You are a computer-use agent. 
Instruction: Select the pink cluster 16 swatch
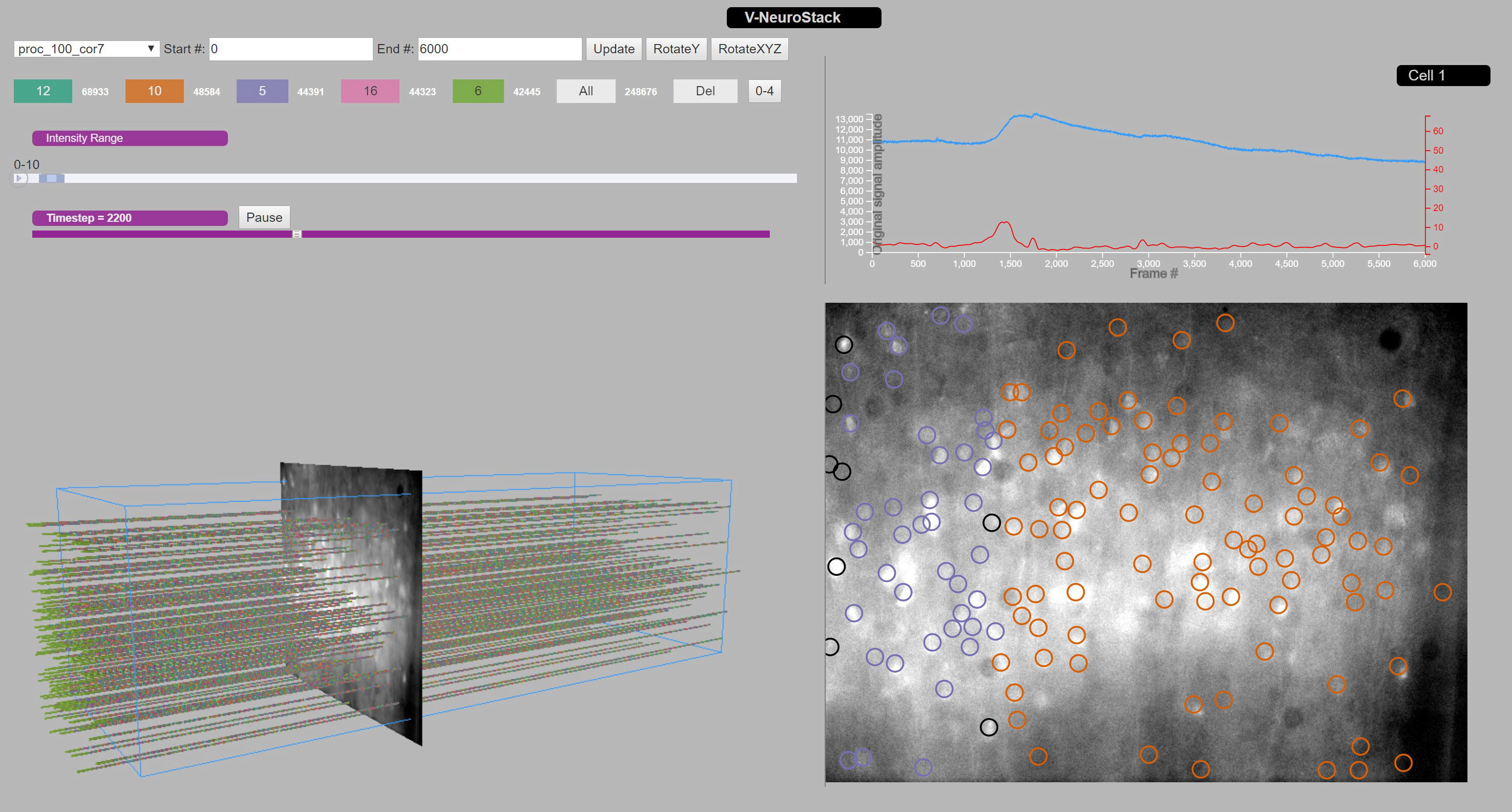(x=370, y=91)
